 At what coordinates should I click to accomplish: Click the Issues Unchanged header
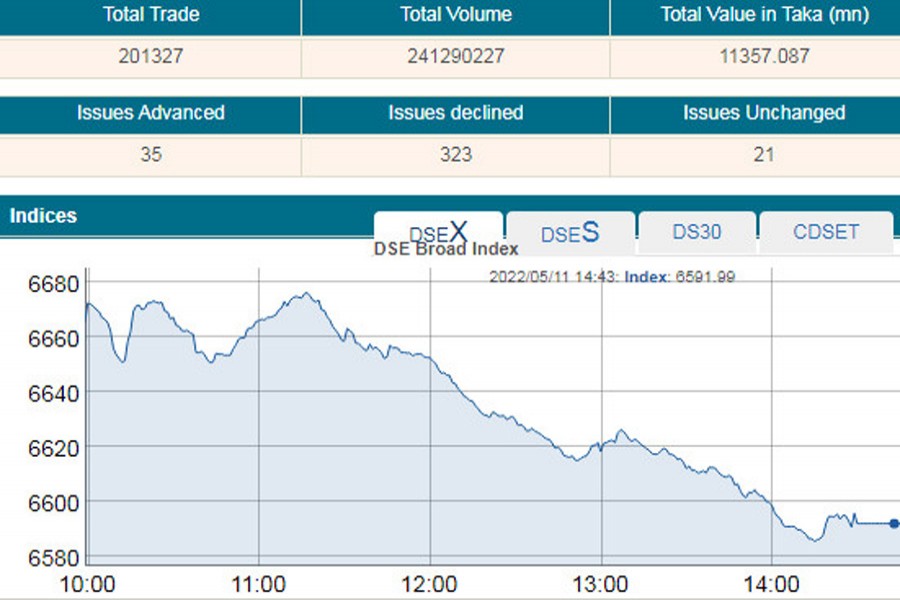click(x=764, y=113)
